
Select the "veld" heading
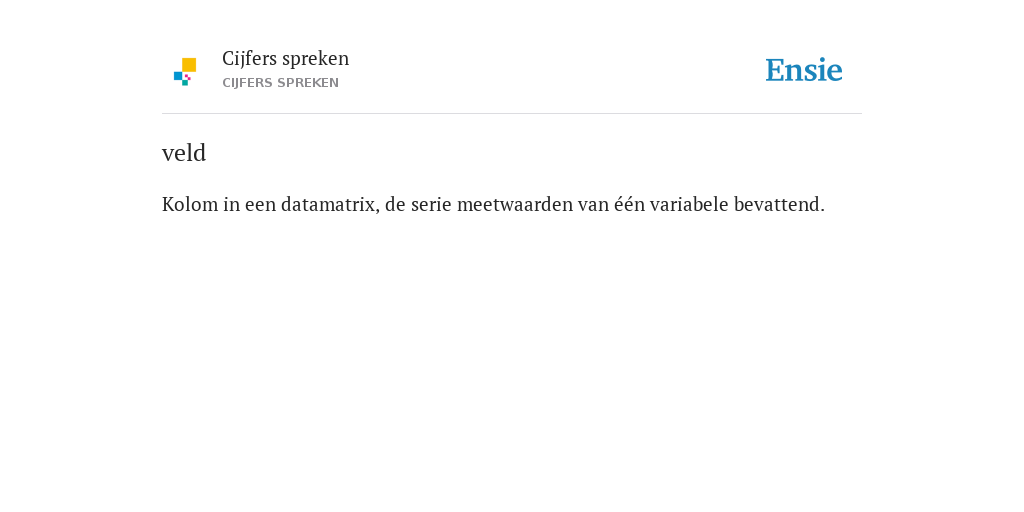[x=184, y=153]
